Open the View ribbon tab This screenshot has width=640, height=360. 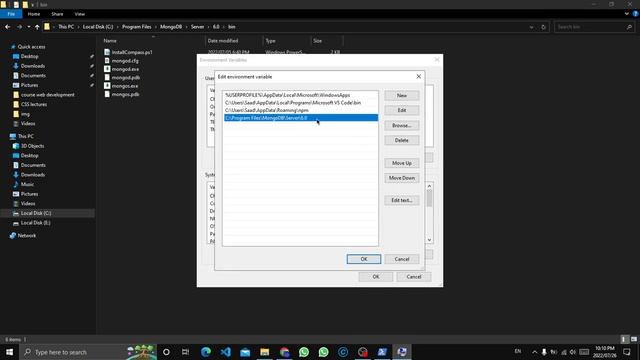click(x=80, y=14)
